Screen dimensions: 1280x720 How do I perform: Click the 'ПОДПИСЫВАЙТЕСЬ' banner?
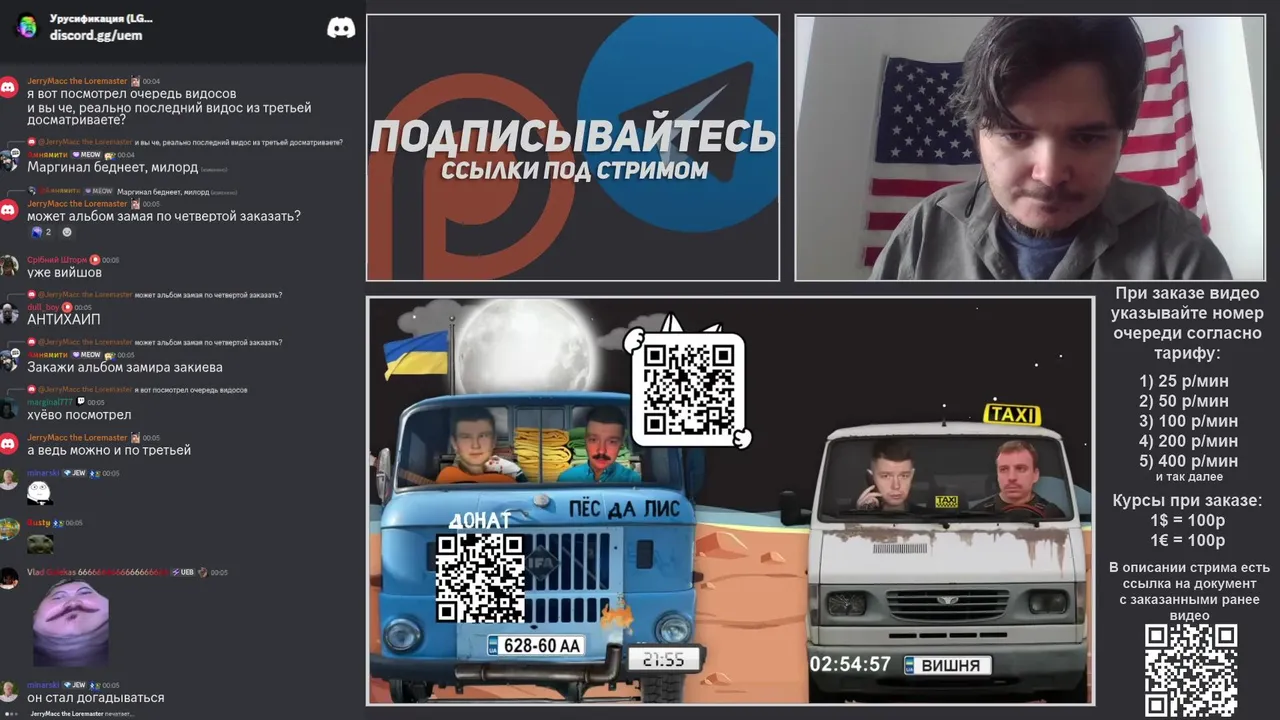573,136
